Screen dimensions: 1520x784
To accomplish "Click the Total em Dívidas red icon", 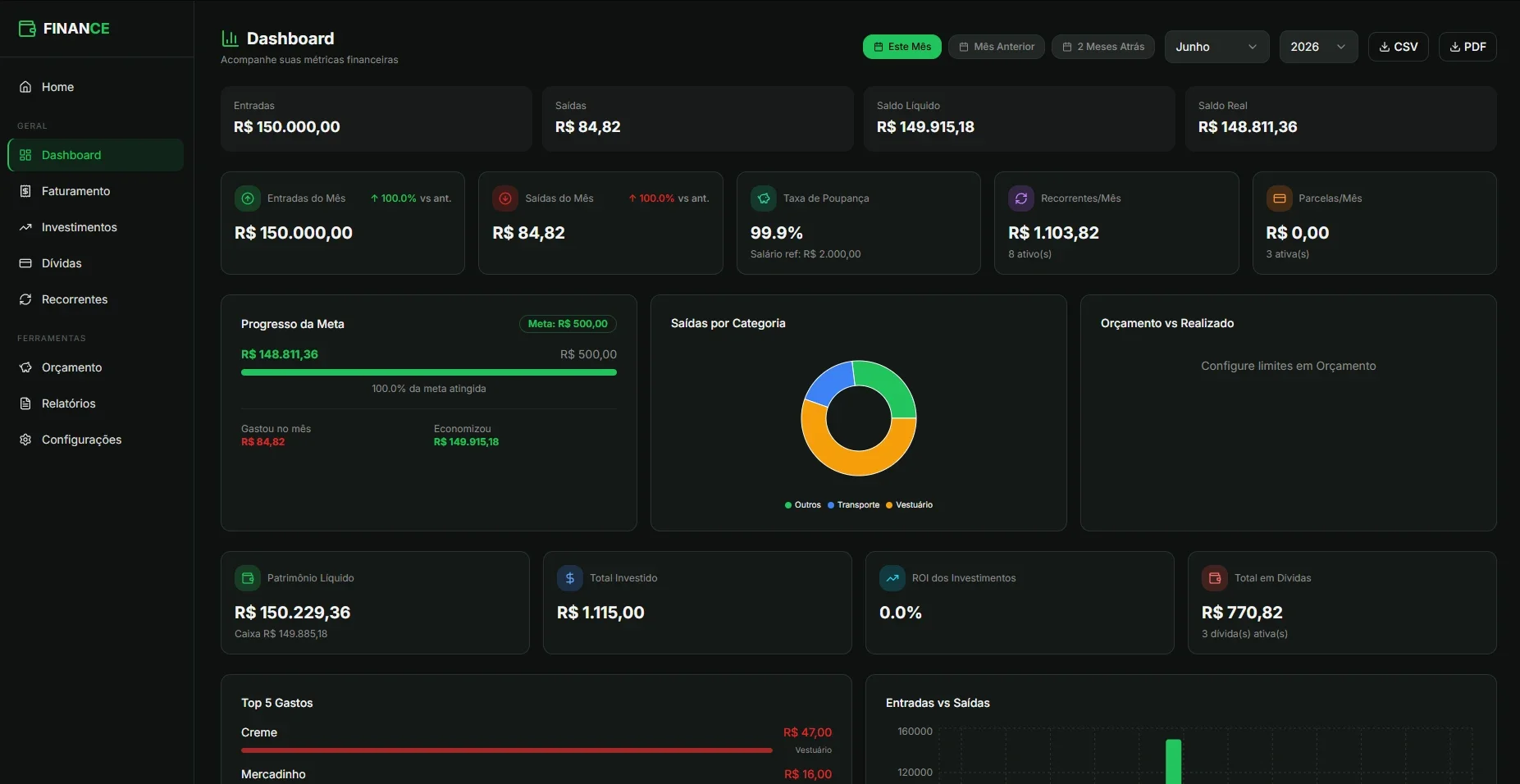I will [1215, 578].
